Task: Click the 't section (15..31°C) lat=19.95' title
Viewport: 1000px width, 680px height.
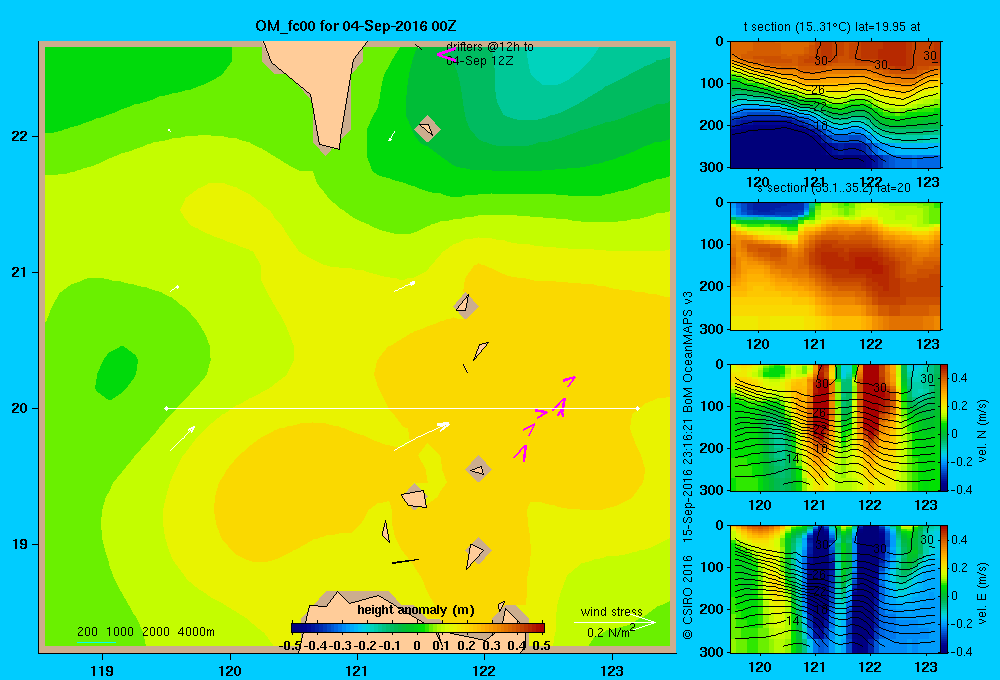Action: [832, 27]
